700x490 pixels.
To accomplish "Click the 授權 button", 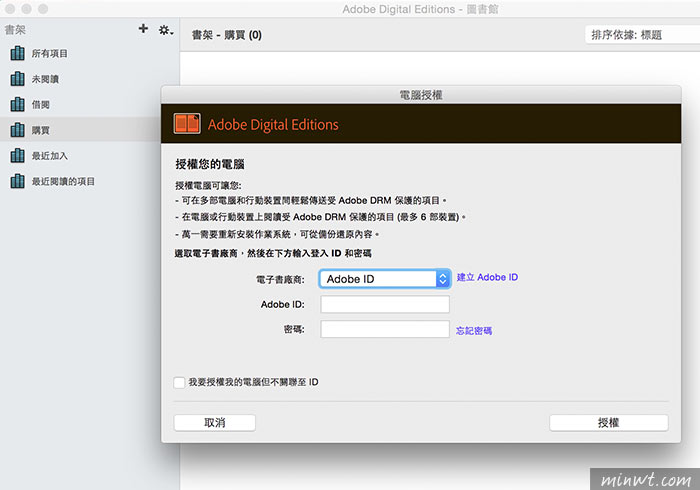I will pyautogui.click(x=608, y=423).
